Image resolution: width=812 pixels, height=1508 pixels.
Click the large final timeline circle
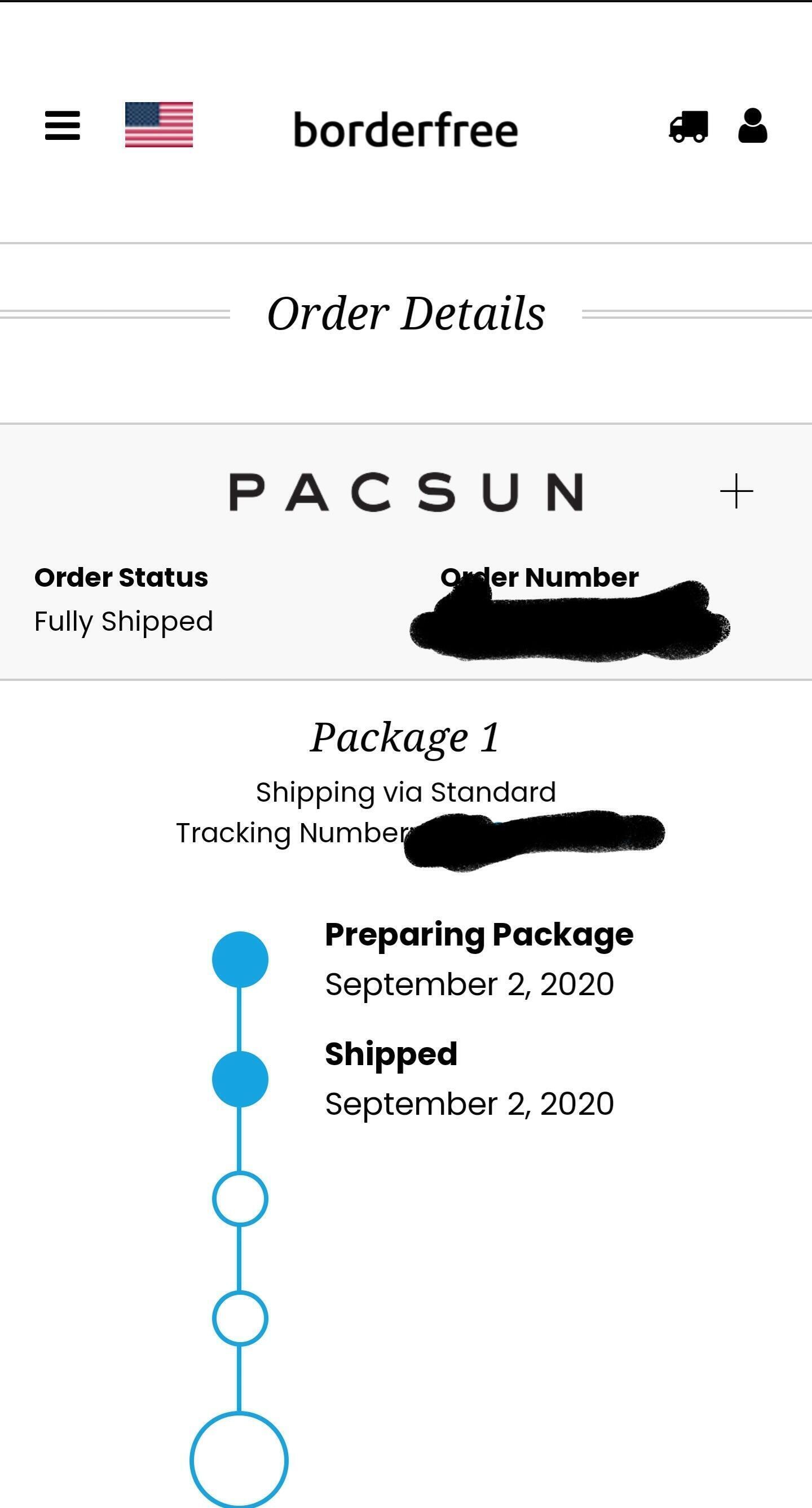point(239,1460)
